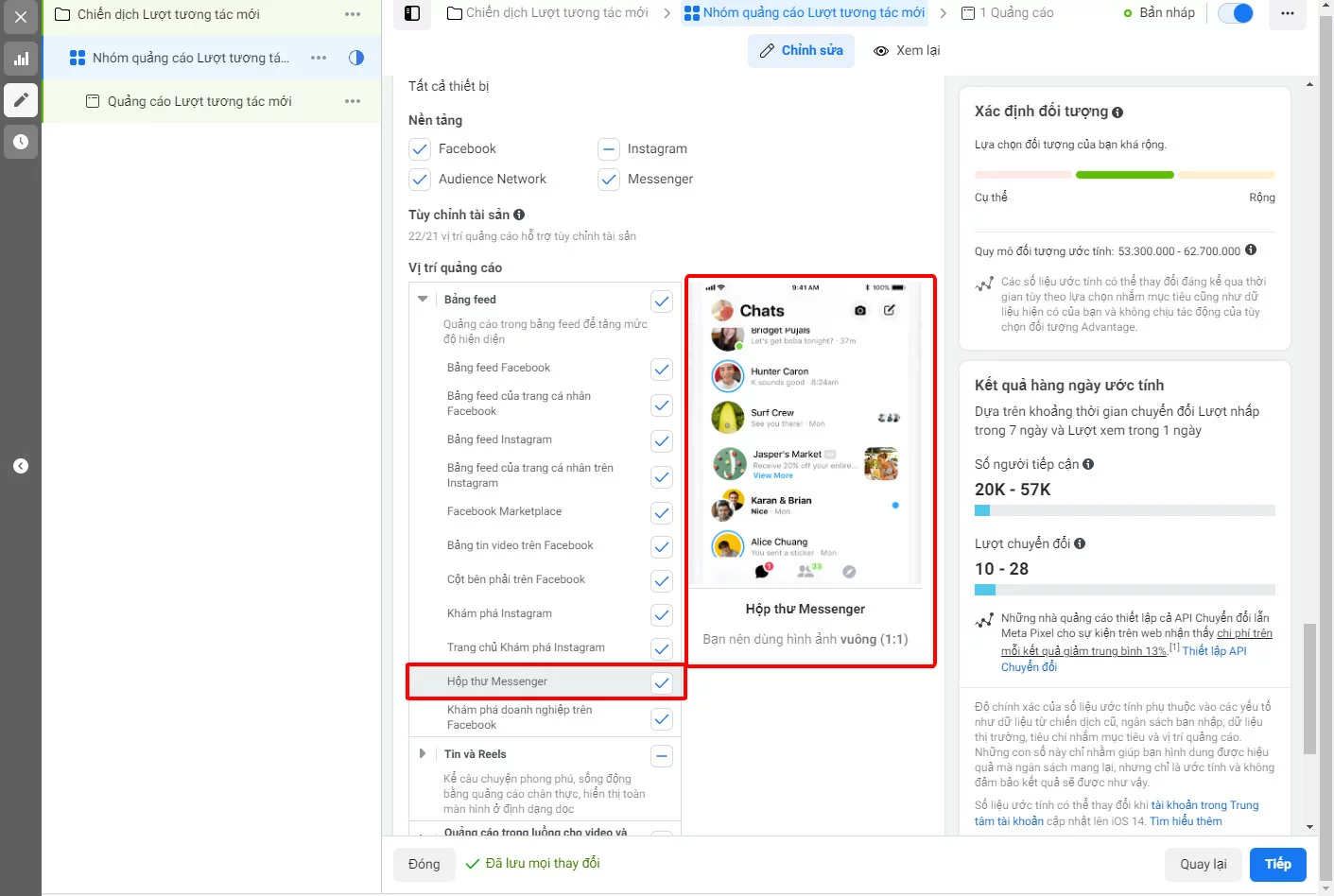
Task: Open Thiết lập API Chuyển đổi link
Action: [x=1124, y=659]
